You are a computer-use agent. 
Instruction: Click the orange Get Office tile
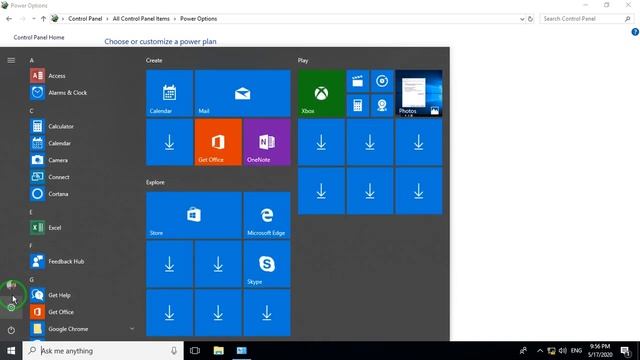(218, 142)
